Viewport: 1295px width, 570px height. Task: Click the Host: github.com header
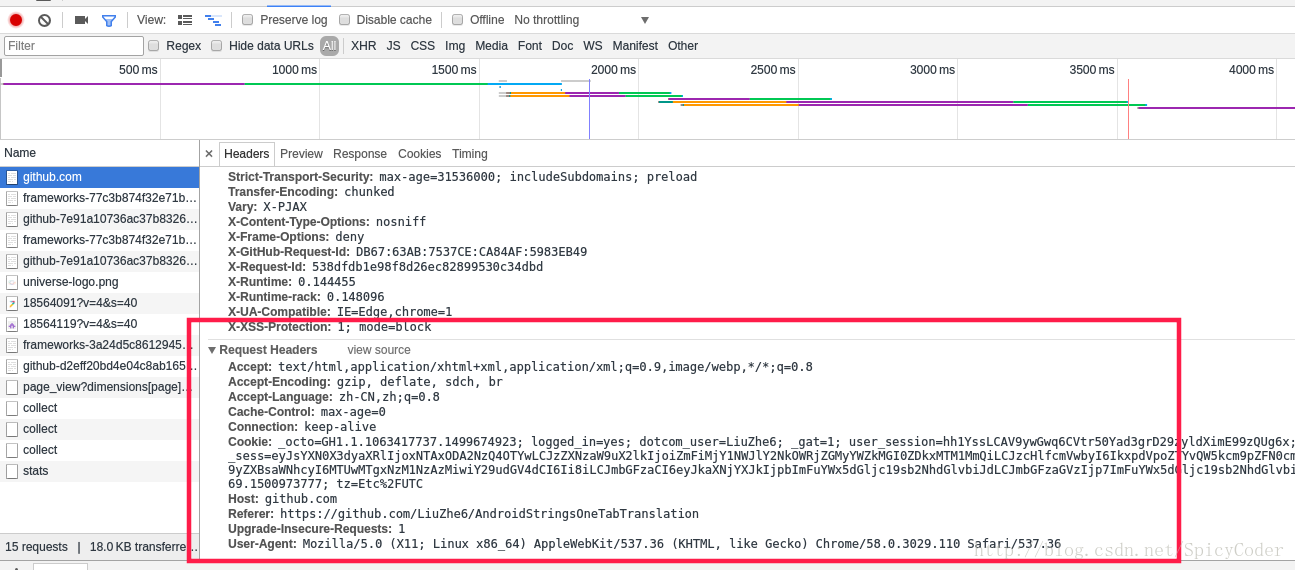click(282, 499)
